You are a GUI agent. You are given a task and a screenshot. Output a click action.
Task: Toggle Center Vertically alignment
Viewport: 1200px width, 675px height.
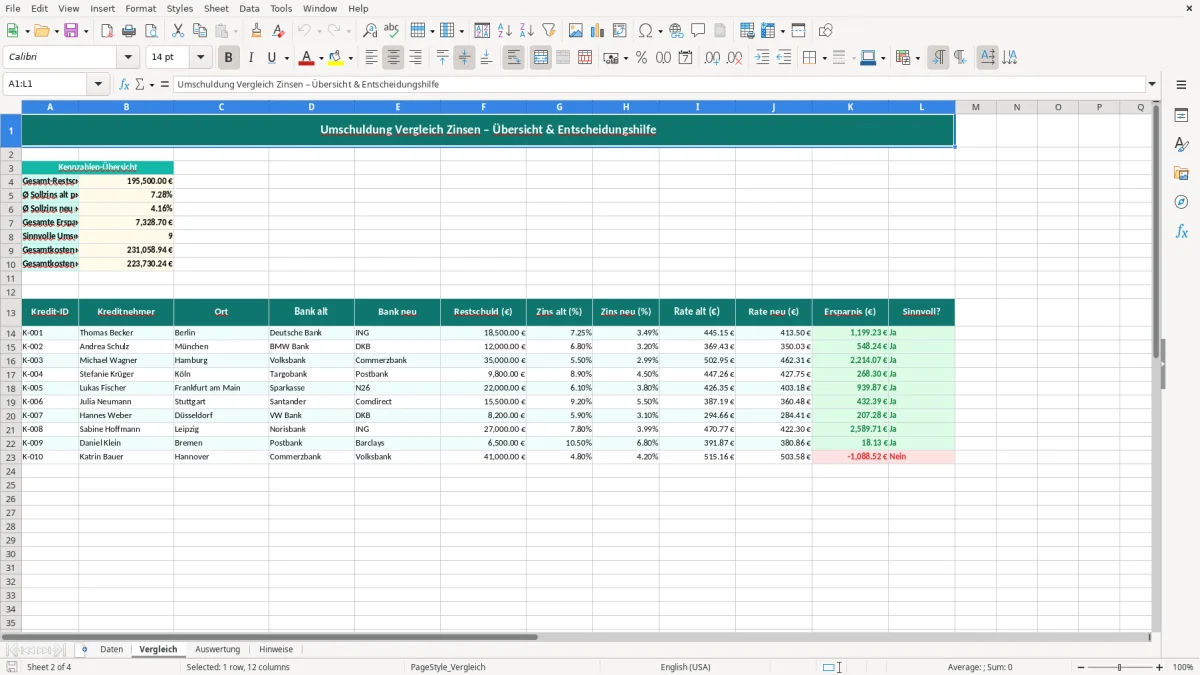[464, 58]
